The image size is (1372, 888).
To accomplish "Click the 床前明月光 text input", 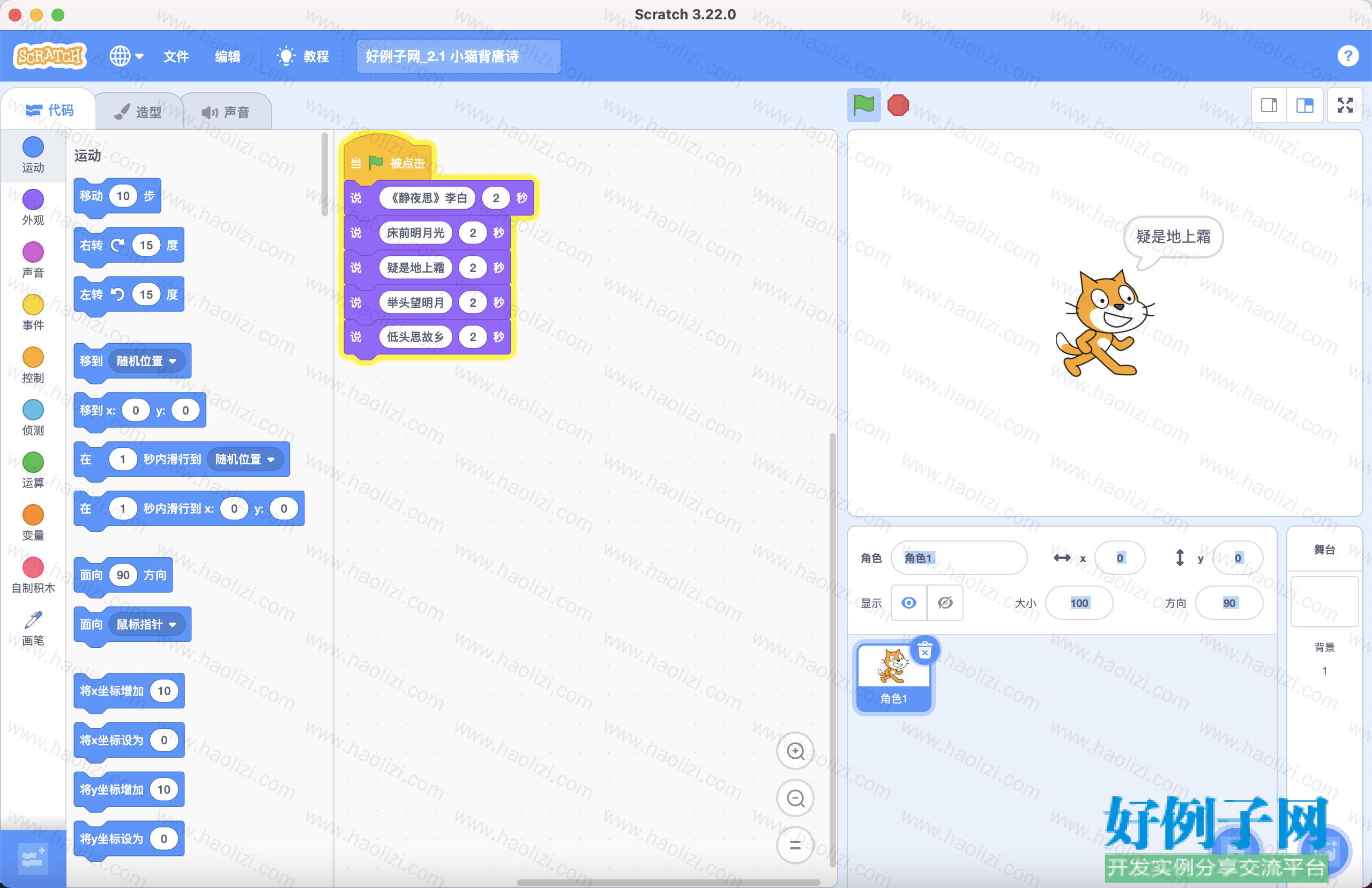I will 415,233.
